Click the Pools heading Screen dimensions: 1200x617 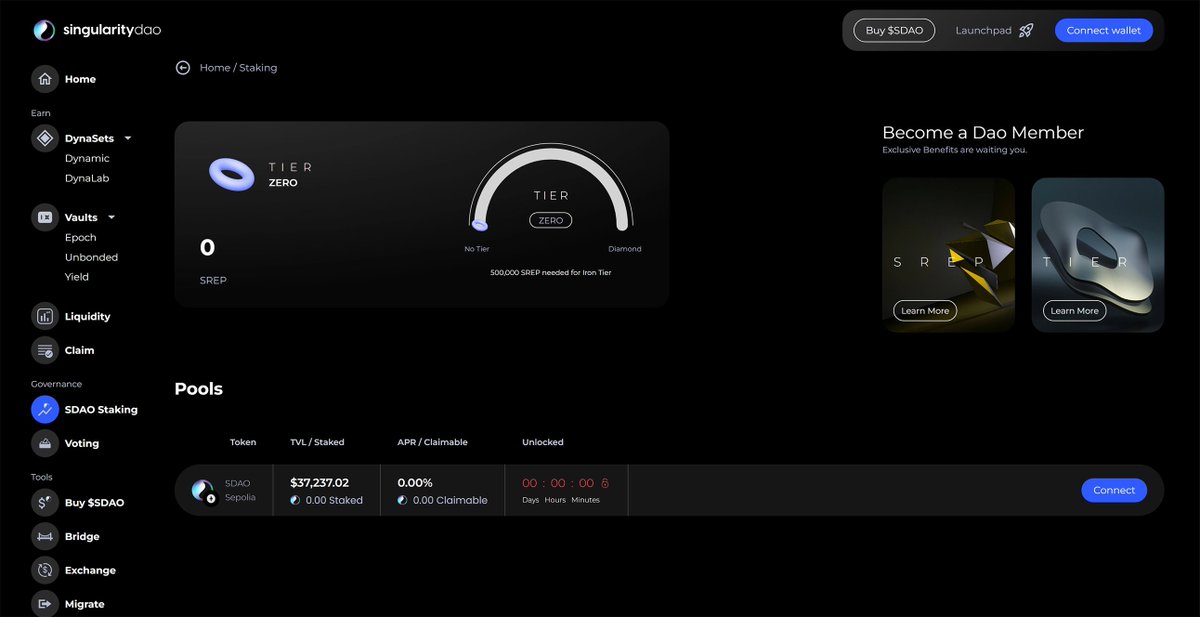tap(199, 389)
